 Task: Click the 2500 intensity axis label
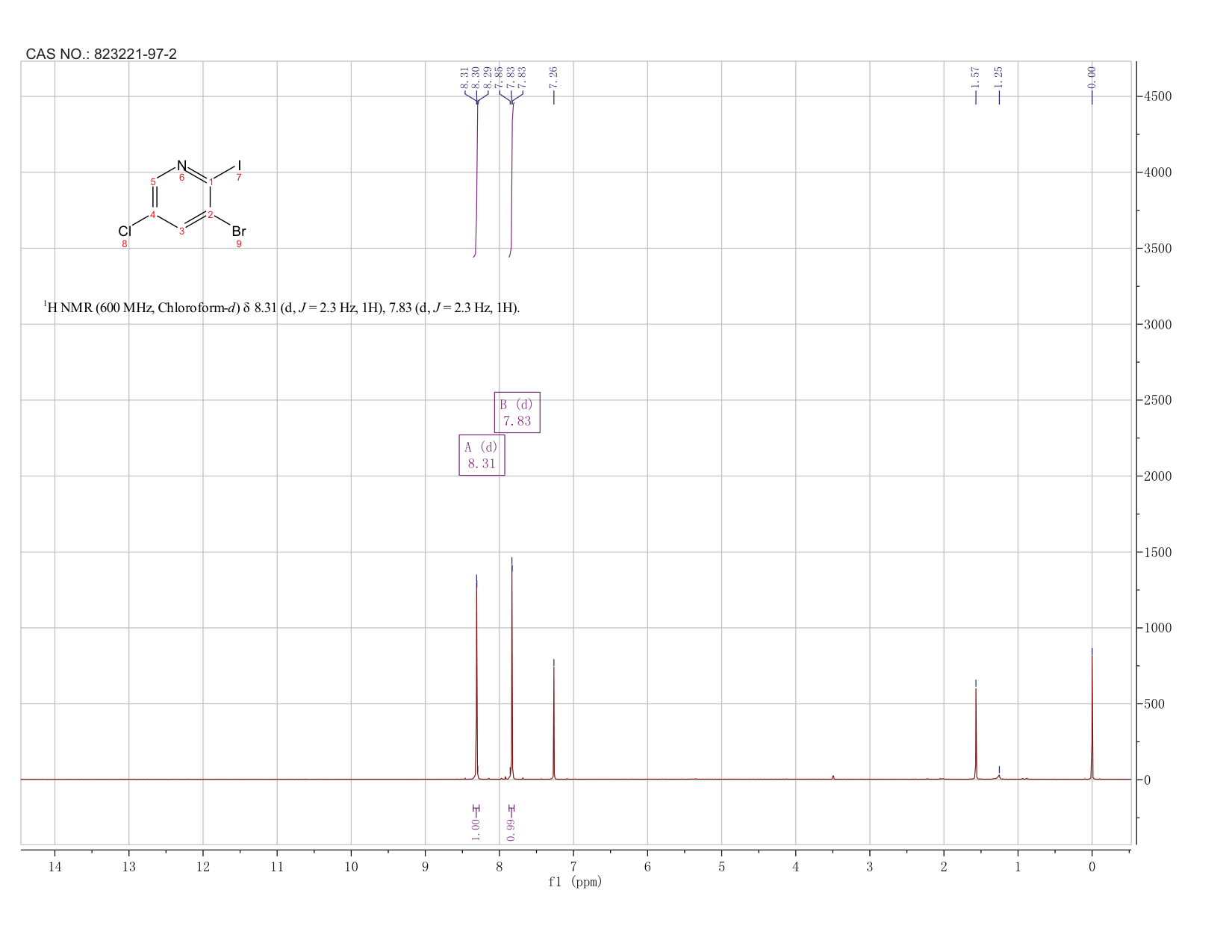click(x=1157, y=400)
